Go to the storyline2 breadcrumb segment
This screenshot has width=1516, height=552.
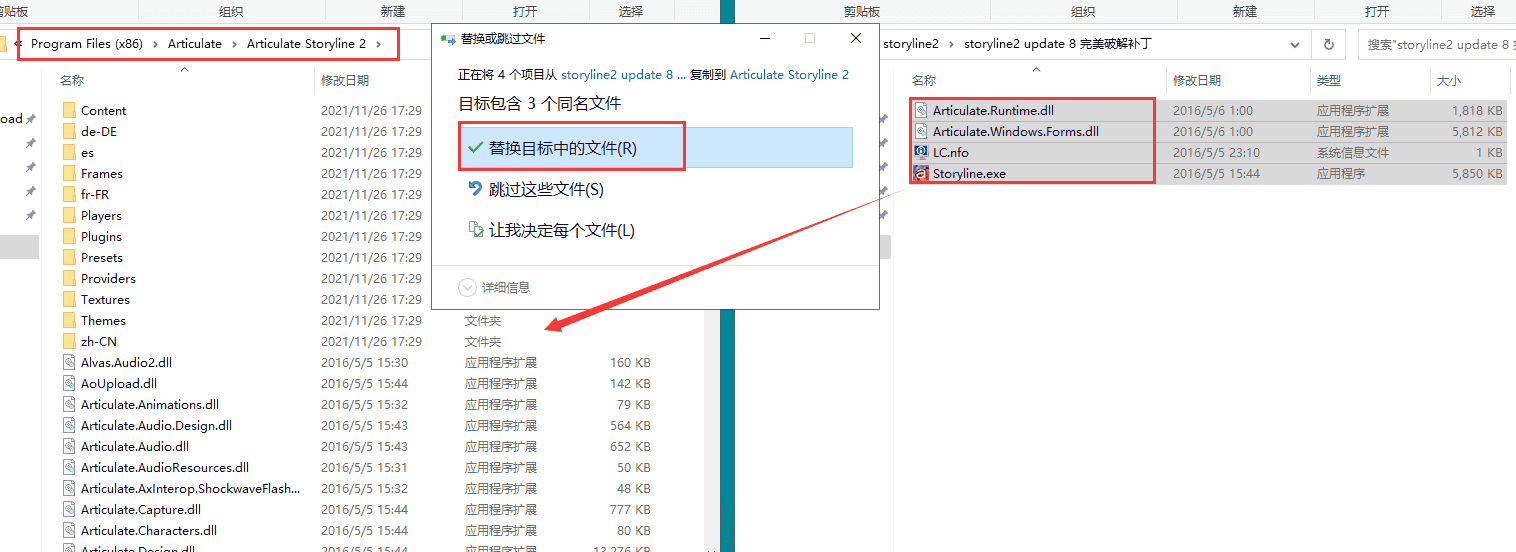click(x=913, y=44)
